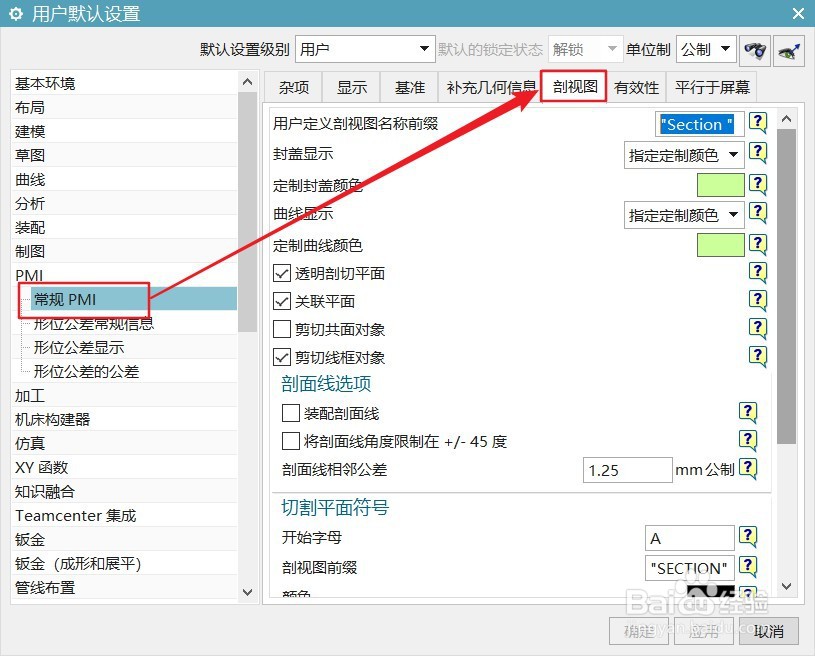Select 布局 in the category tree
Viewport: 815px width, 656px height.
coord(125,107)
